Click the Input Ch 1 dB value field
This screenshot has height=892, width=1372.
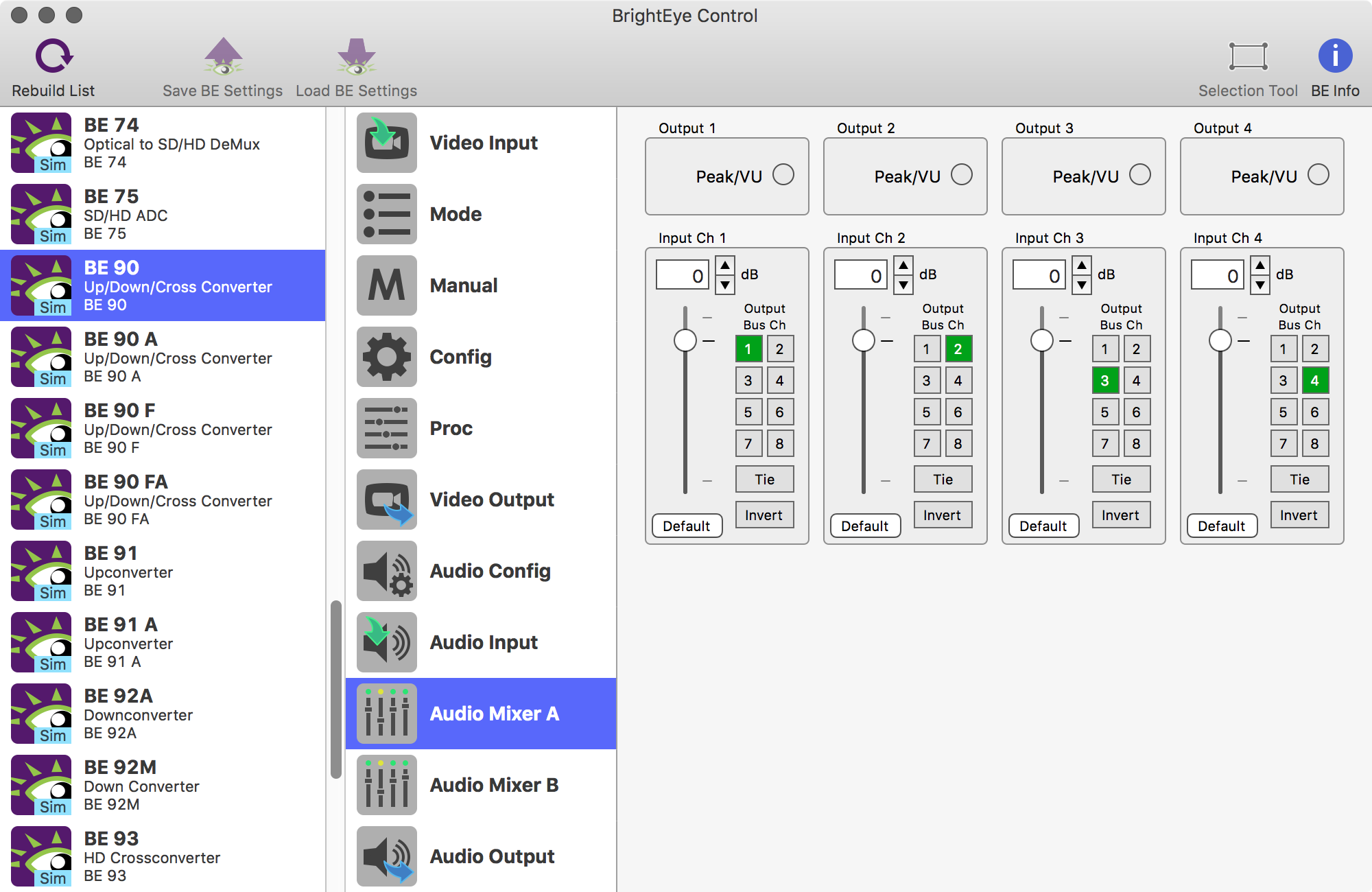pos(683,275)
